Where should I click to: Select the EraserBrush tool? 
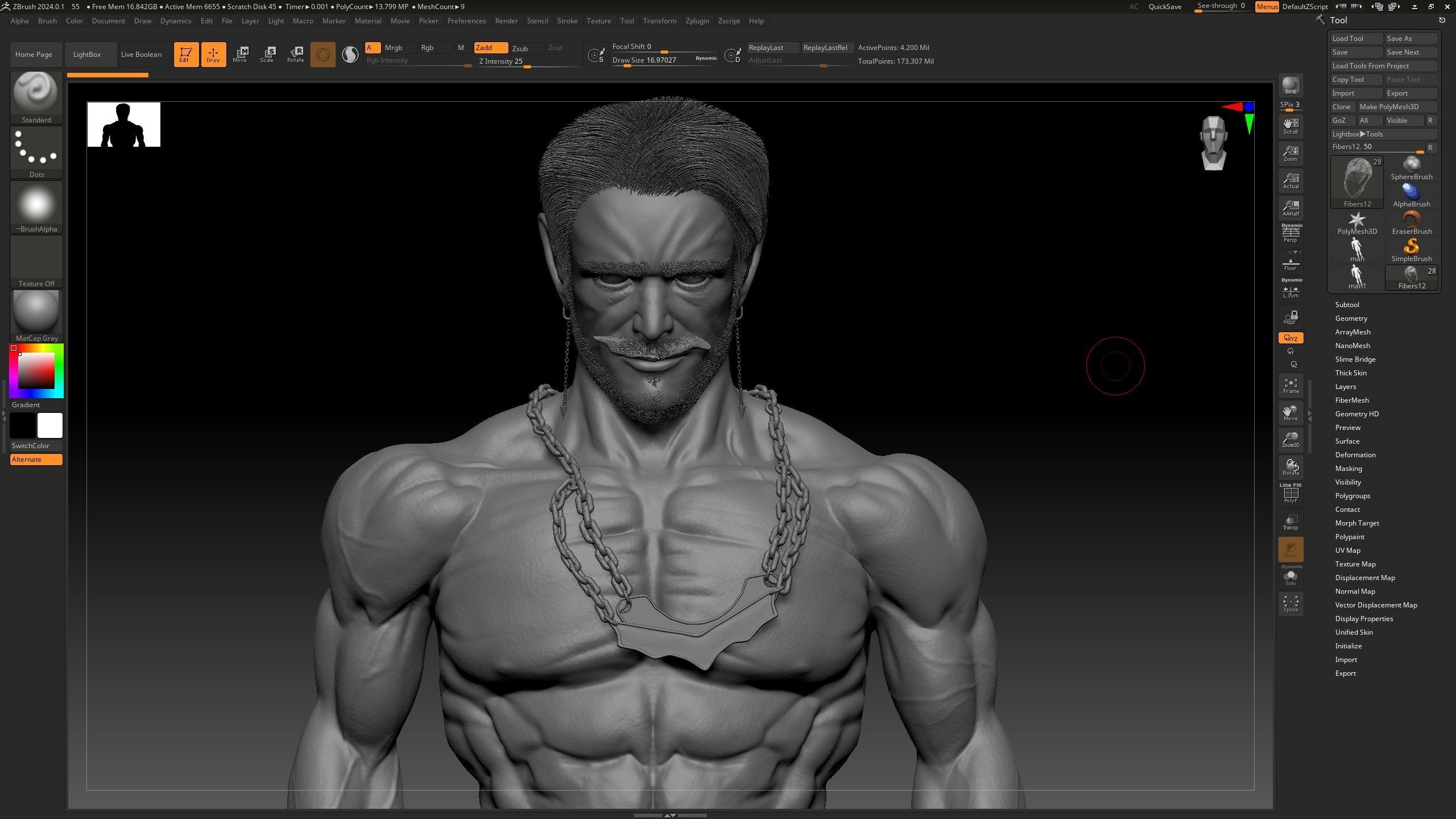point(1412,224)
